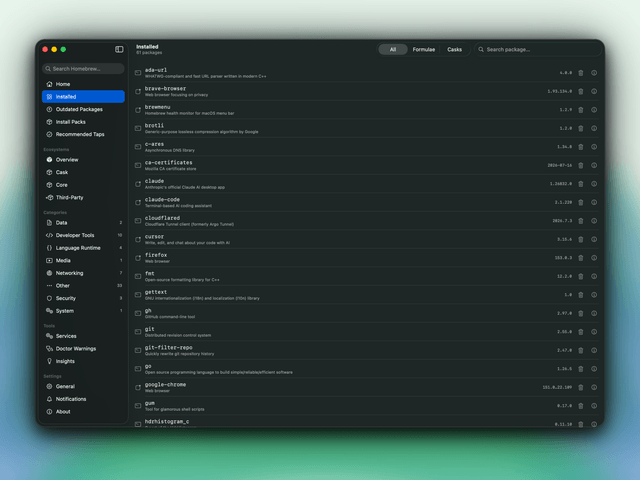
Task: Click trash icon for go package
Action: click(x=580, y=369)
